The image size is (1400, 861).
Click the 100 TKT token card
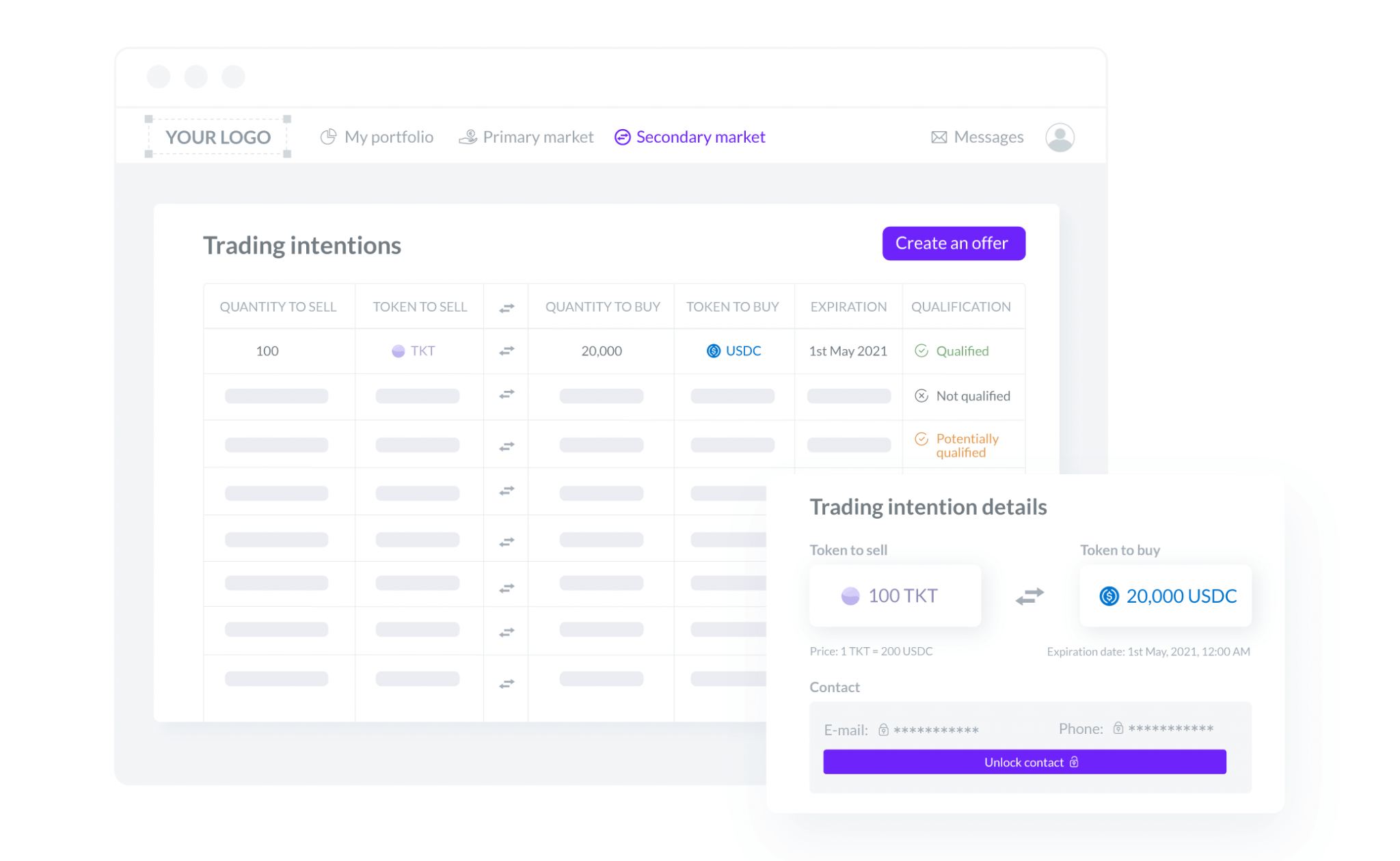click(x=895, y=595)
